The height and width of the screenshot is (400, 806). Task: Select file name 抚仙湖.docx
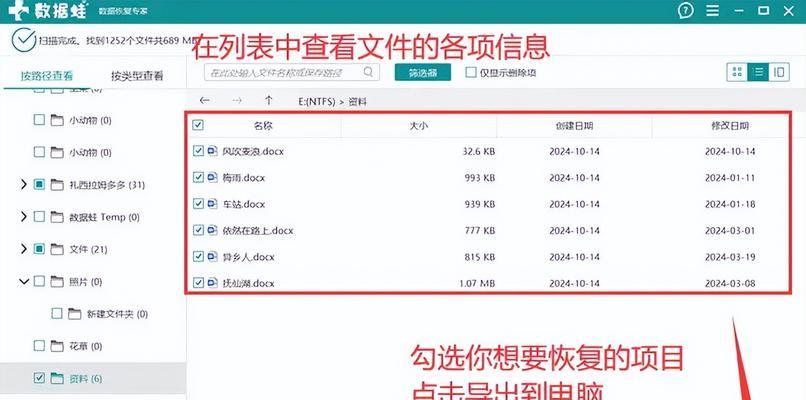coord(248,283)
